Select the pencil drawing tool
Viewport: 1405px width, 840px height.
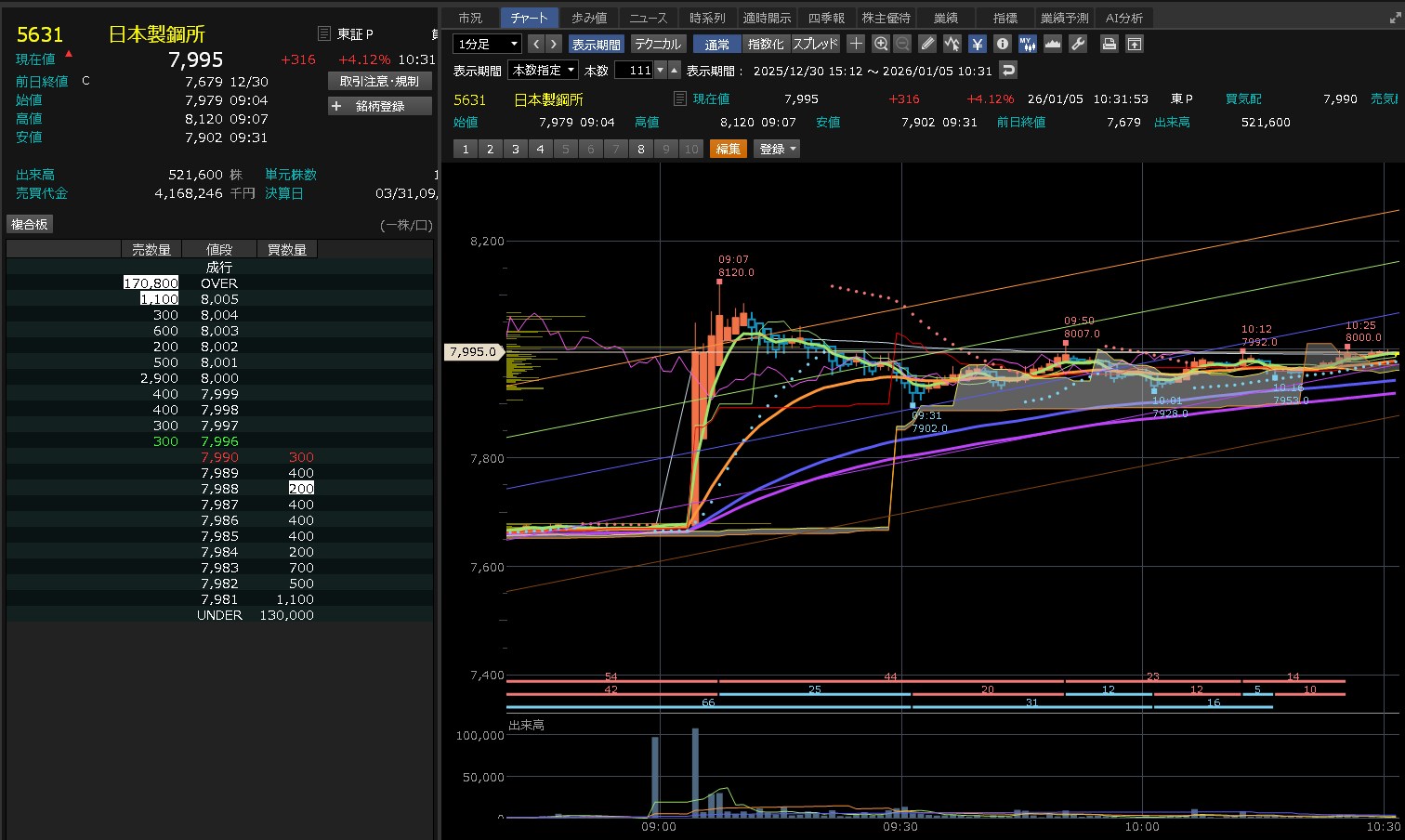(927, 44)
